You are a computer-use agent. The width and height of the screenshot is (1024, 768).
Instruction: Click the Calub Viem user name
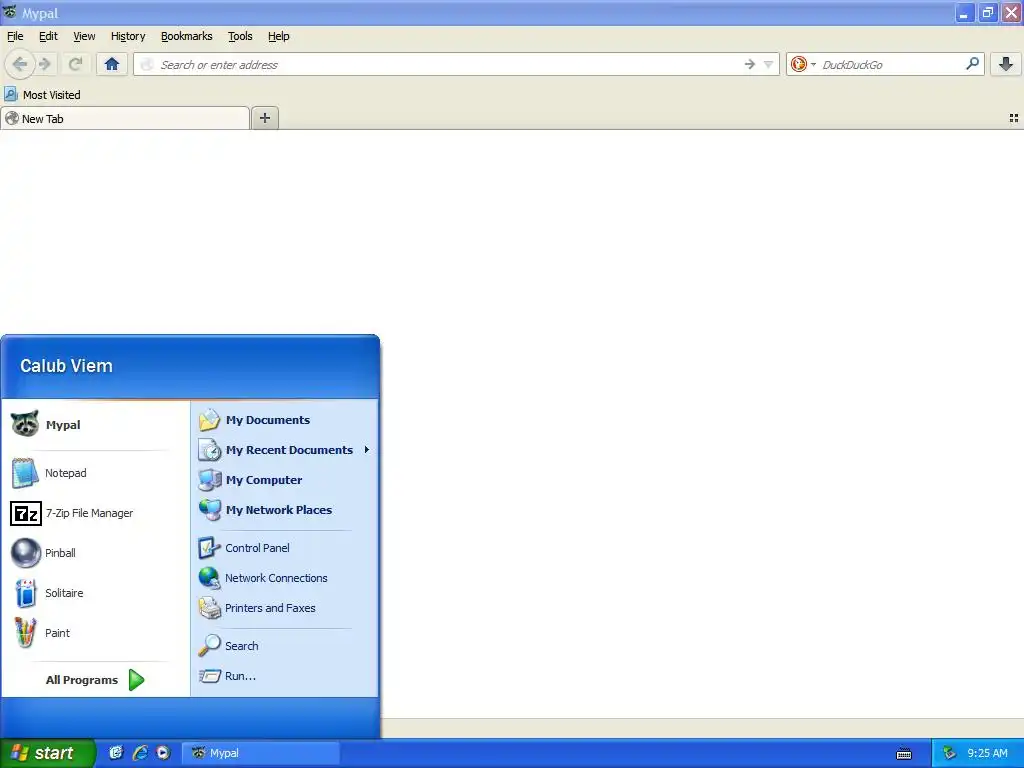pos(66,366)
